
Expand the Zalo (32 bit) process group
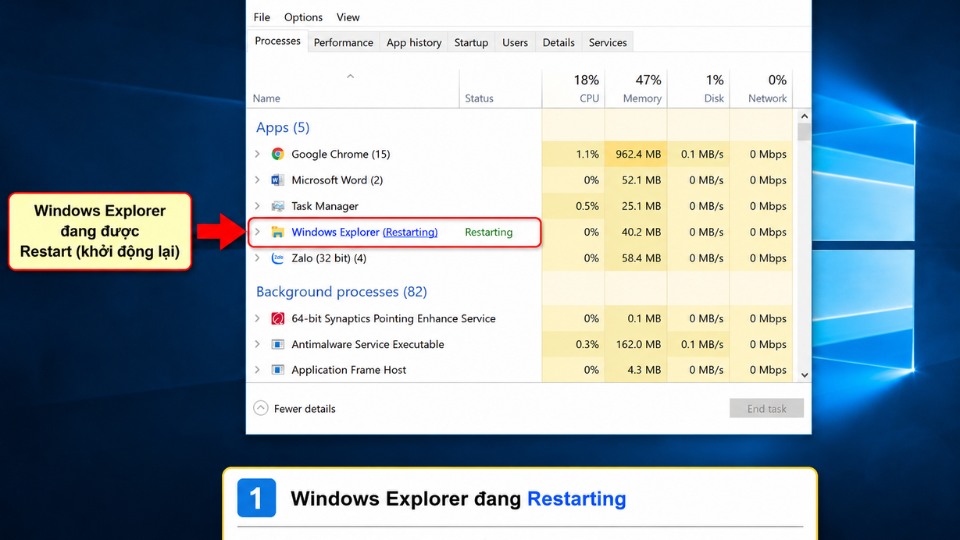click(258, 258)
